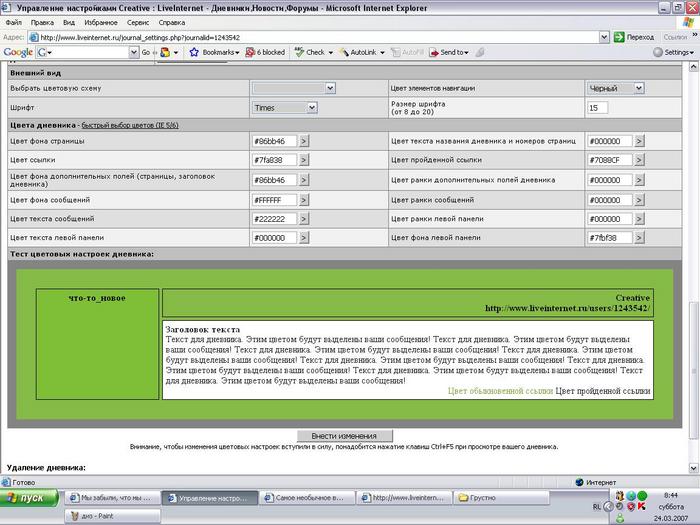The height and width of the screenshot is (525, 700).
Task: Click the Google toolbar Go button
Action: 146,52
